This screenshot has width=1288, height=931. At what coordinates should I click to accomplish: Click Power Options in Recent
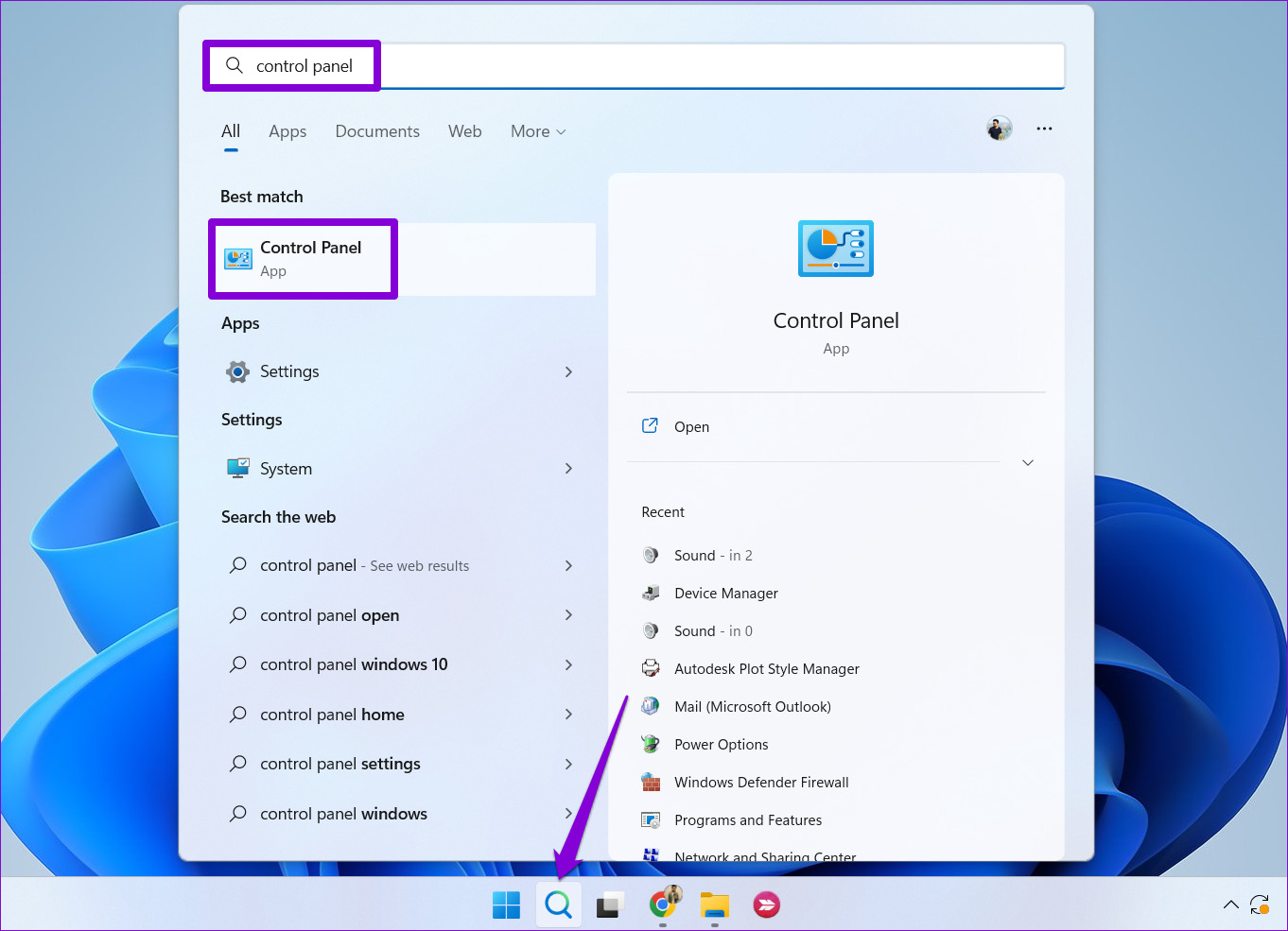click(x=721, y=744)
